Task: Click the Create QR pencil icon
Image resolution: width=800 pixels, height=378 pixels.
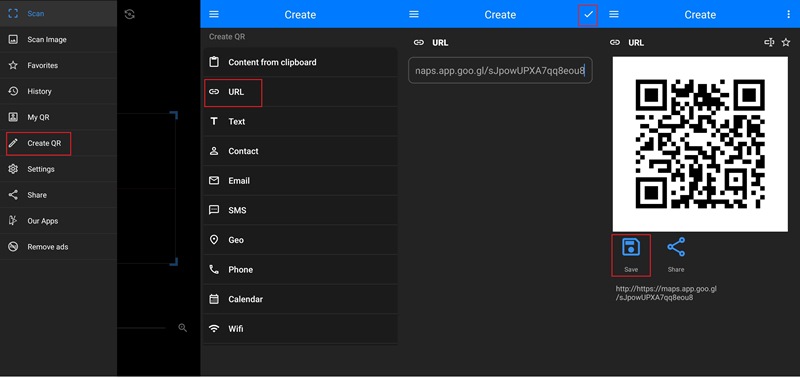Action: 13,143
